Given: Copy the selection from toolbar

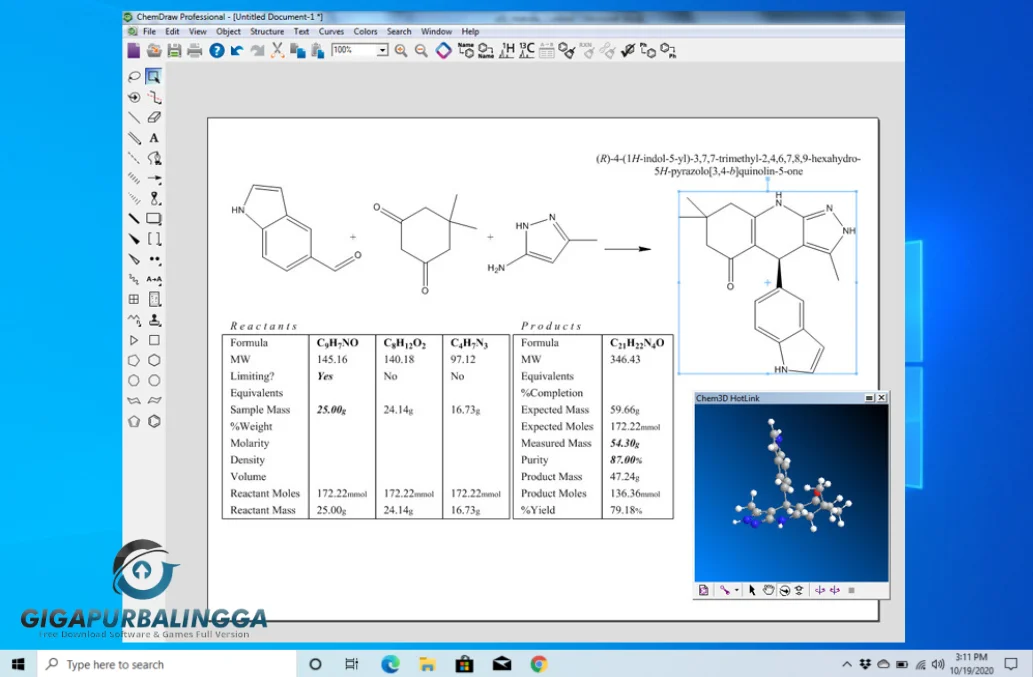Looking at the screenshot, I should click(298, 50).
